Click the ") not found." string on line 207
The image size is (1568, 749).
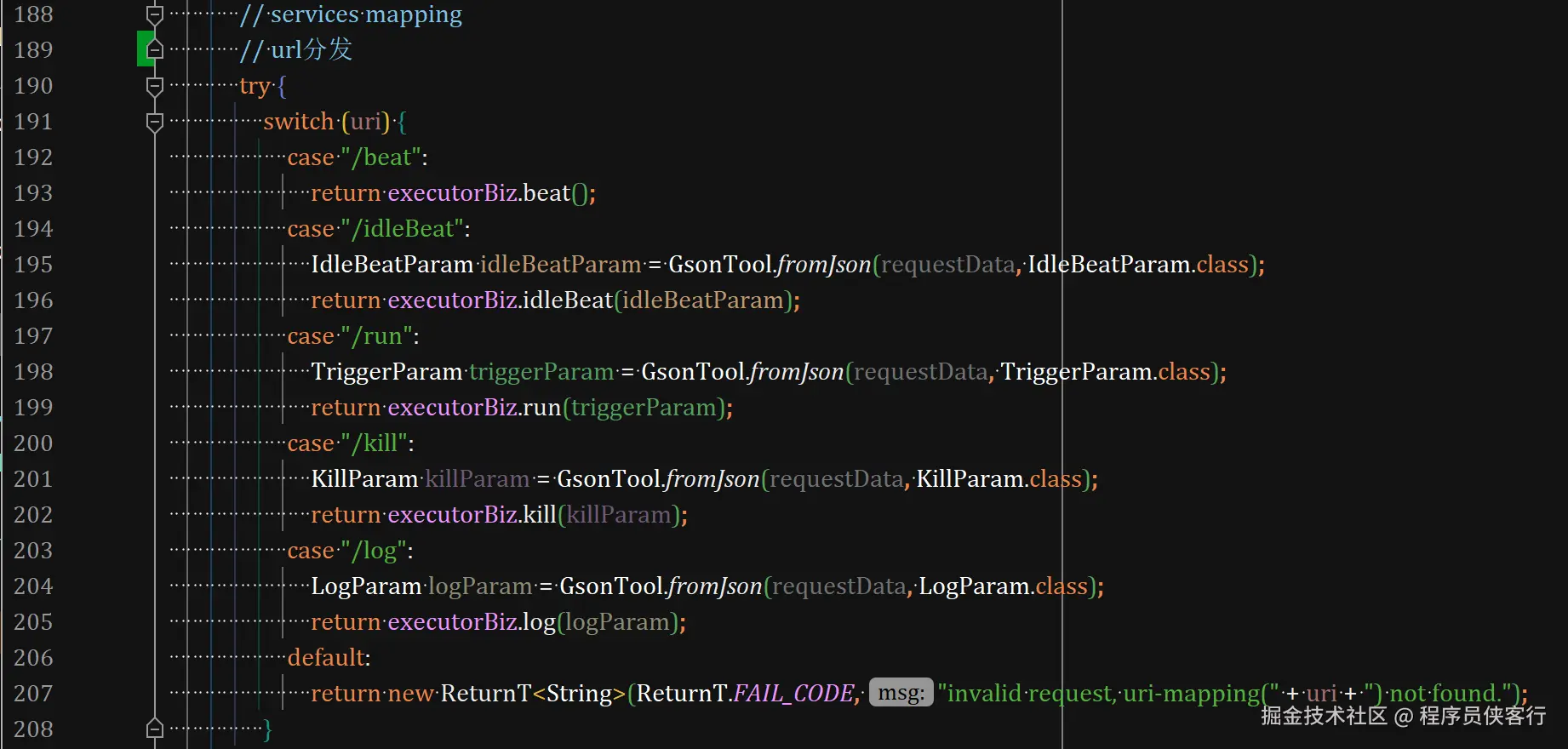(1438, 694)
